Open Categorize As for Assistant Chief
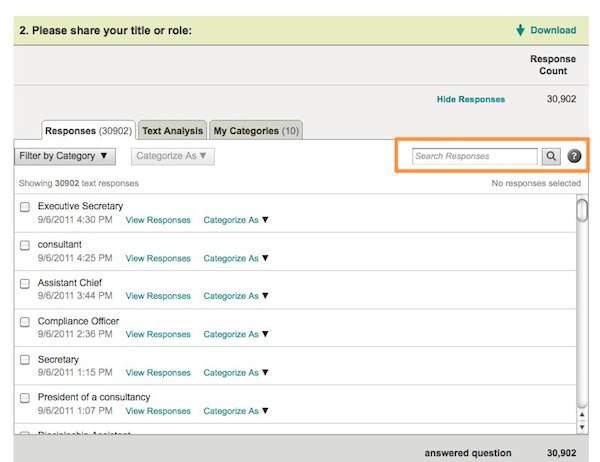 point(236,296)
